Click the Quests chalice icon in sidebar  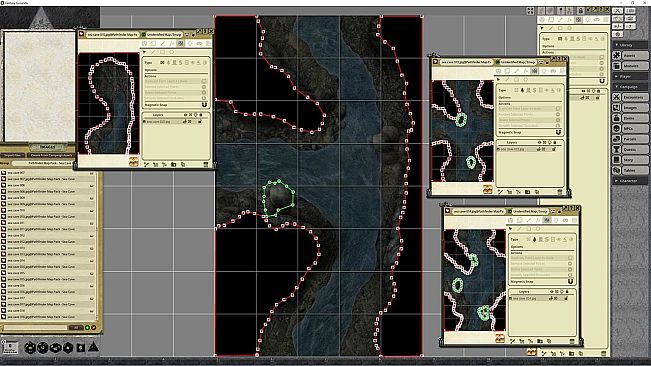coord(617,149)
